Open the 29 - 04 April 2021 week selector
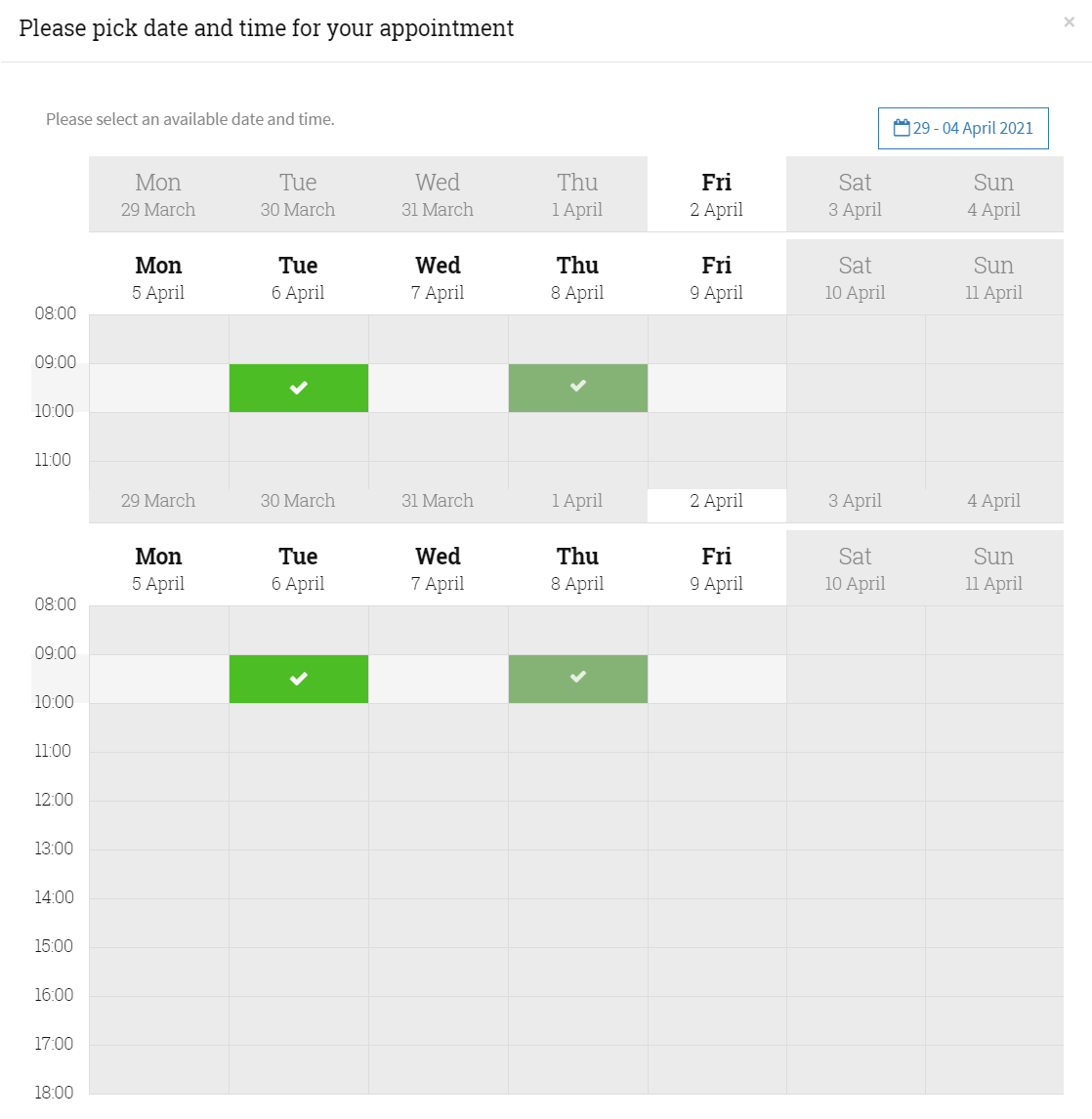 tap(963, 128)
